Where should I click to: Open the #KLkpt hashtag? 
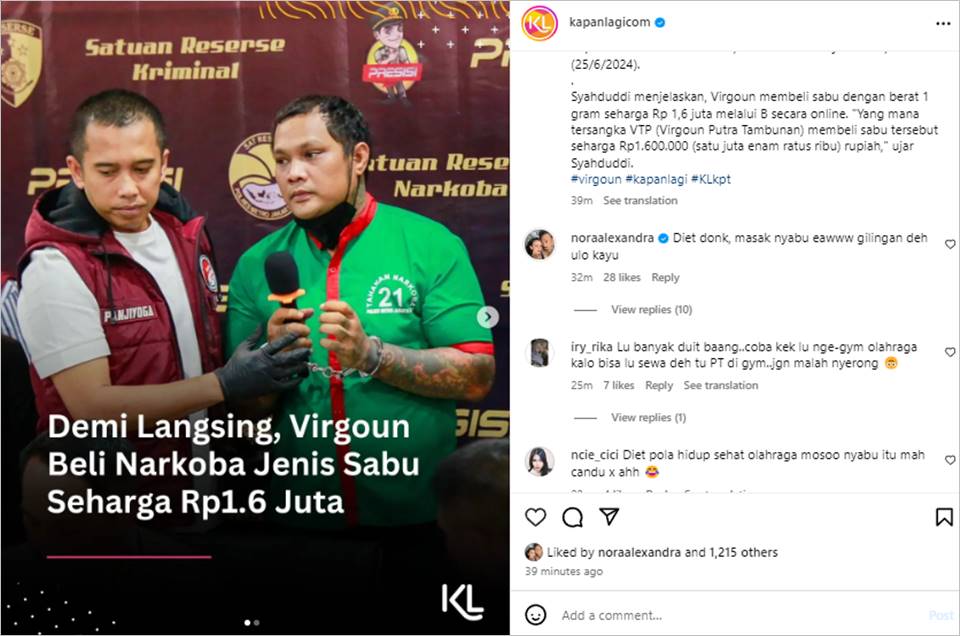point(711,179)
